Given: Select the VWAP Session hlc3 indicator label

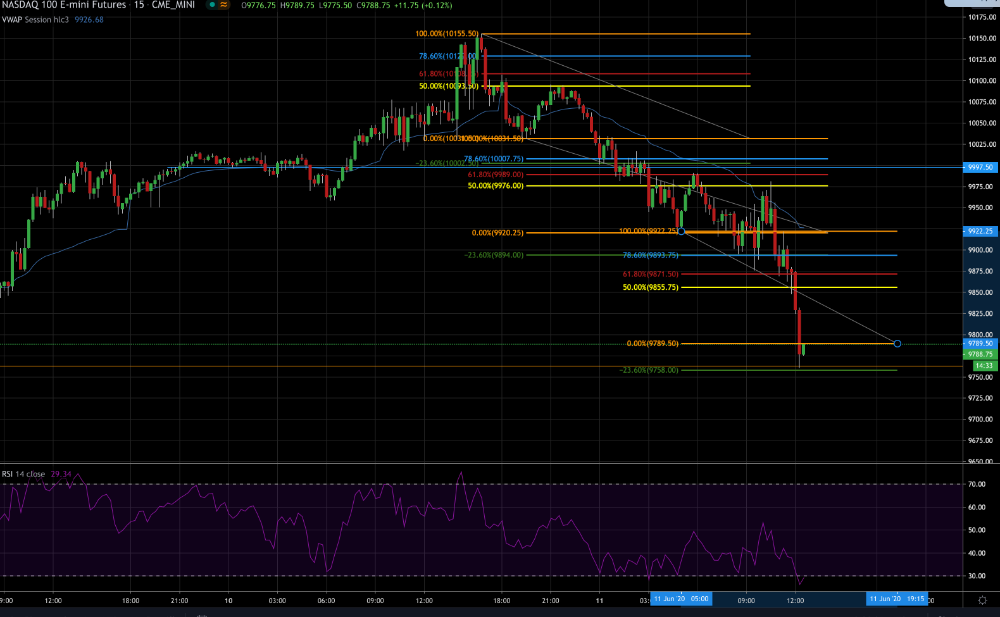Looking at the screenshot, I should click(x=35, y=20).
